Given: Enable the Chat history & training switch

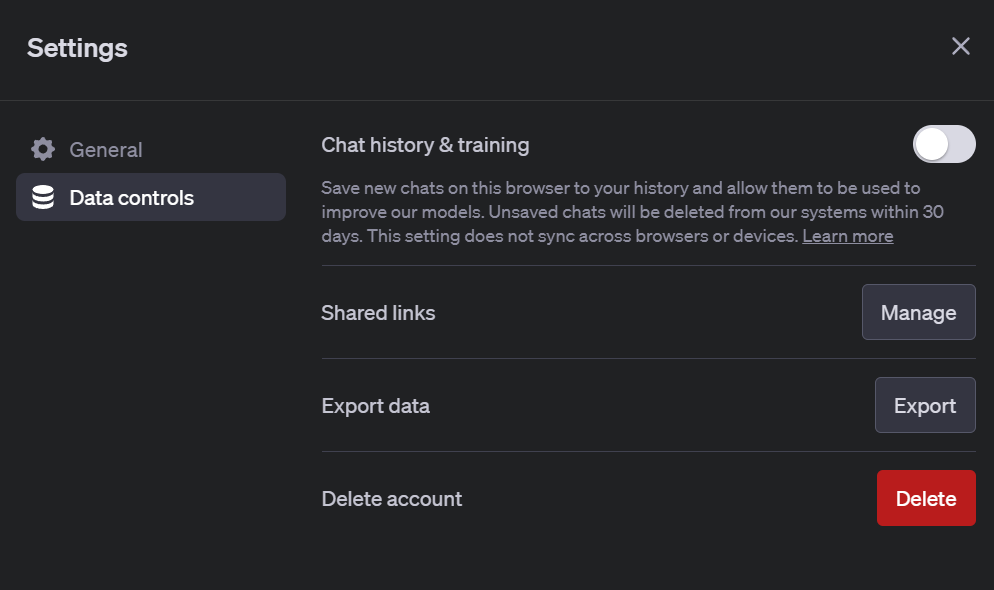Looking at the screenshot, I should 944,145.
